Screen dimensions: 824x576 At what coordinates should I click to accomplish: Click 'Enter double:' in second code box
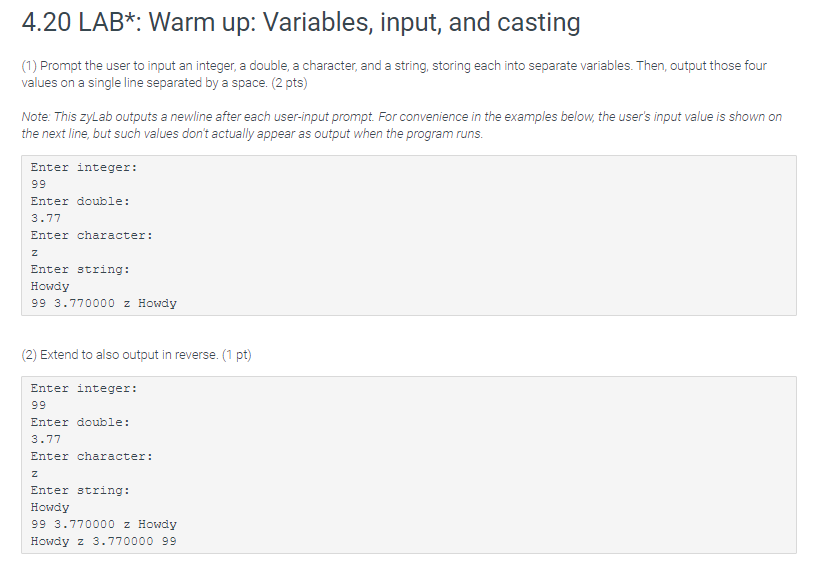(x=80, y=423)
